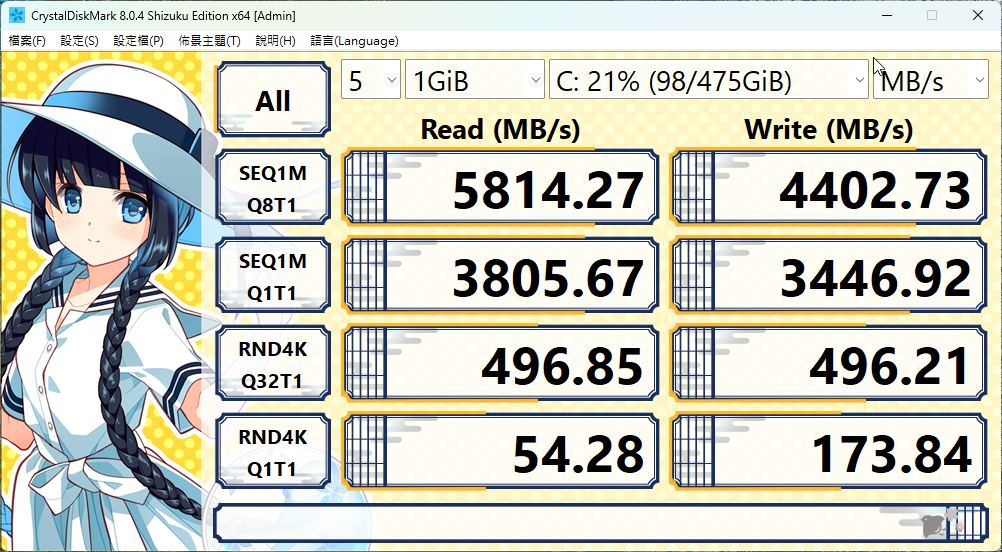Change the MB/s unit dropdown
The width and height of the screenshot is (1002, 552).
point(930,81)
